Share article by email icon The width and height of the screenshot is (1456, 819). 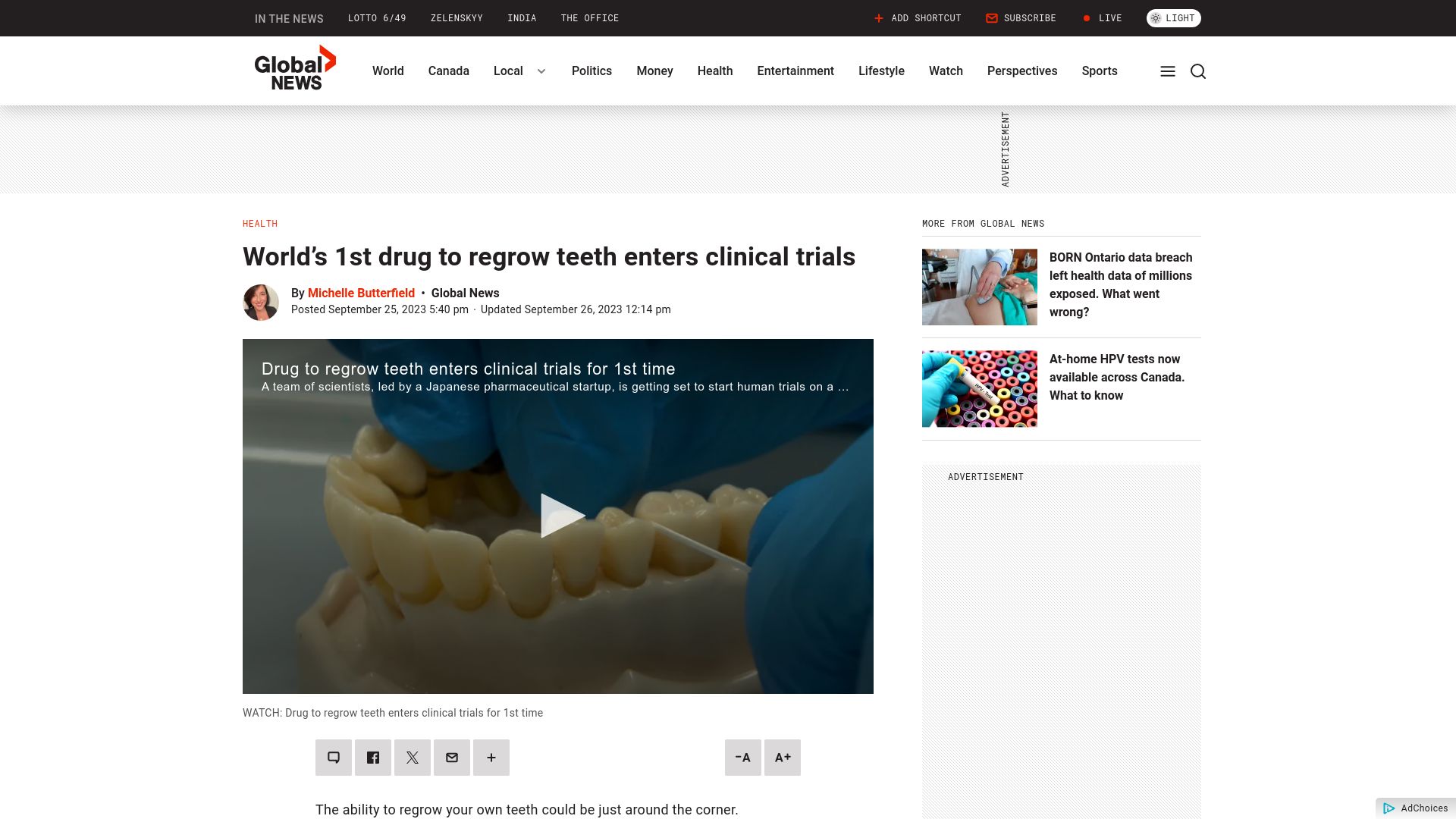click(x=452, y=758)
